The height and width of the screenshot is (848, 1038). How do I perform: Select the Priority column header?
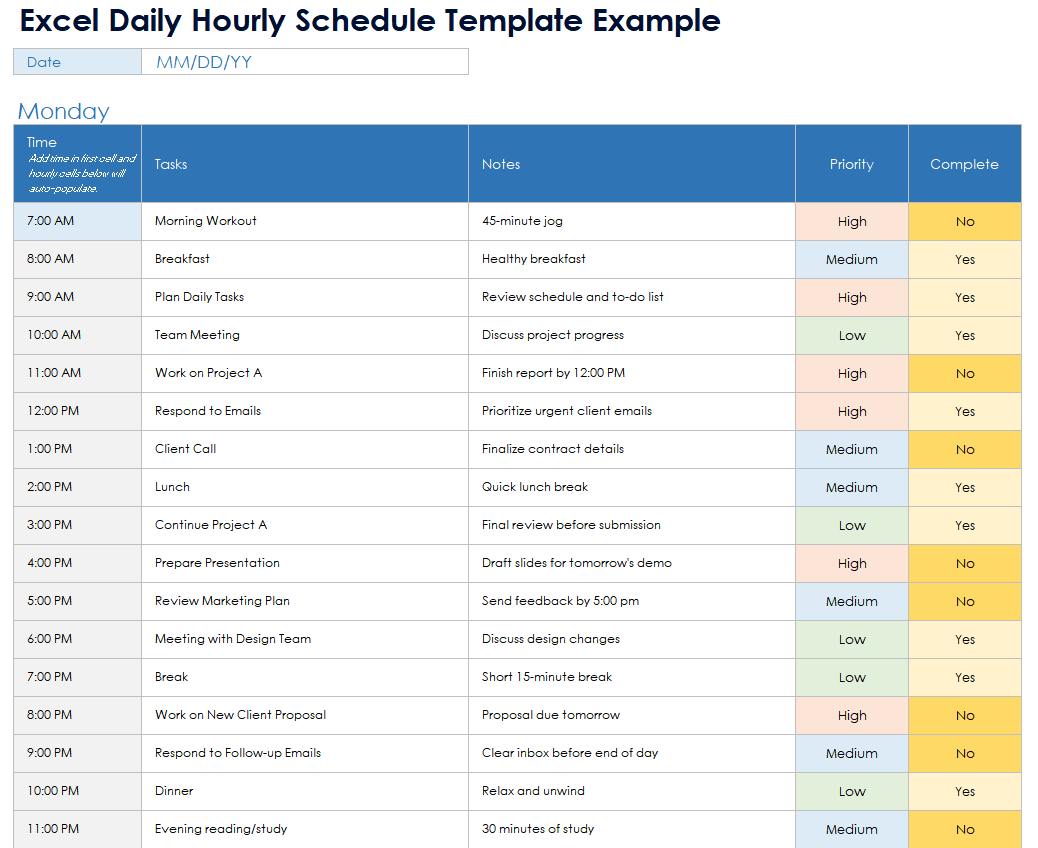(851, 164)
